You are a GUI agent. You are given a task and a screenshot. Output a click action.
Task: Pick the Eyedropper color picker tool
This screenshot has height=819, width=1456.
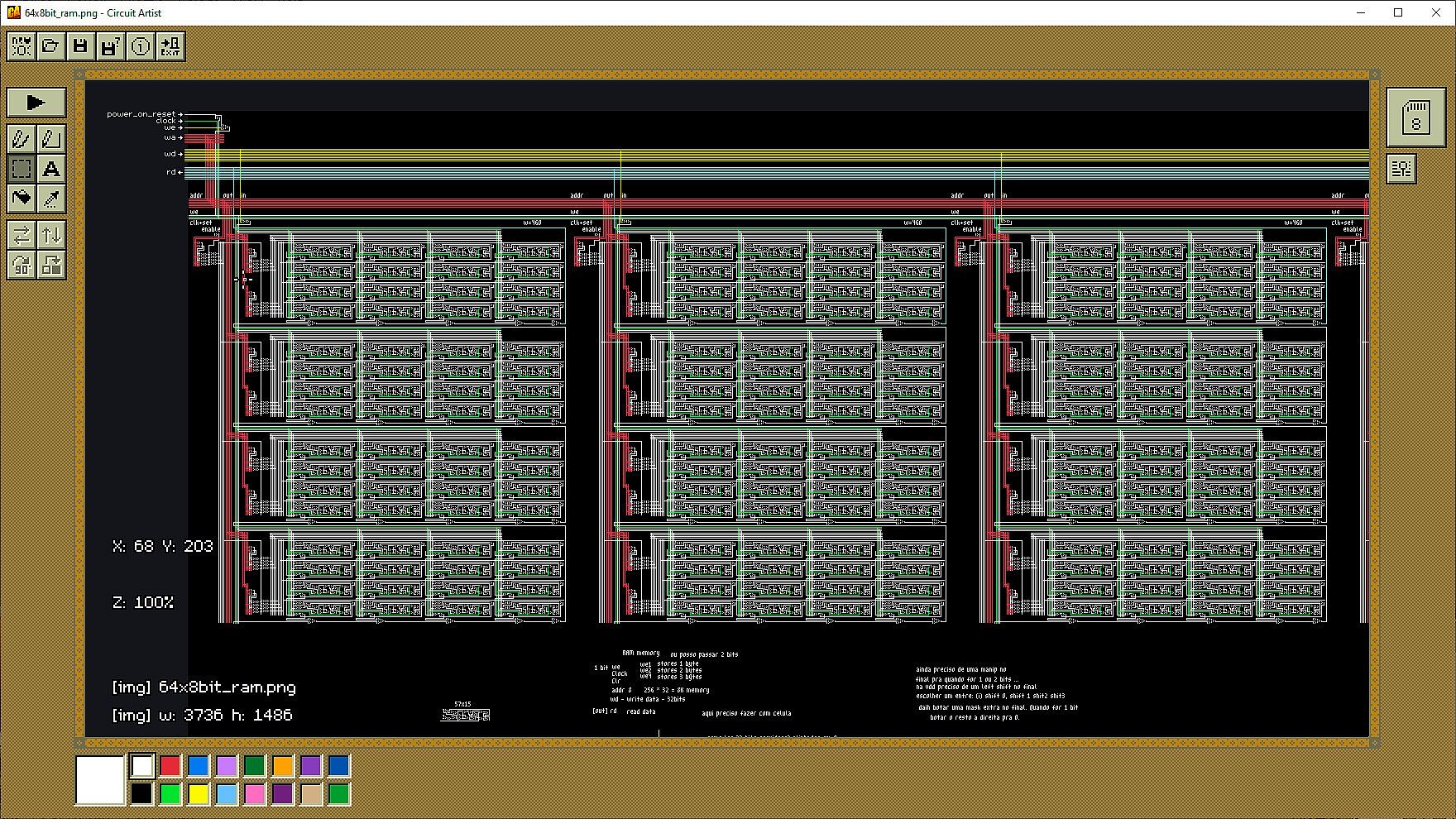(51, 199)
